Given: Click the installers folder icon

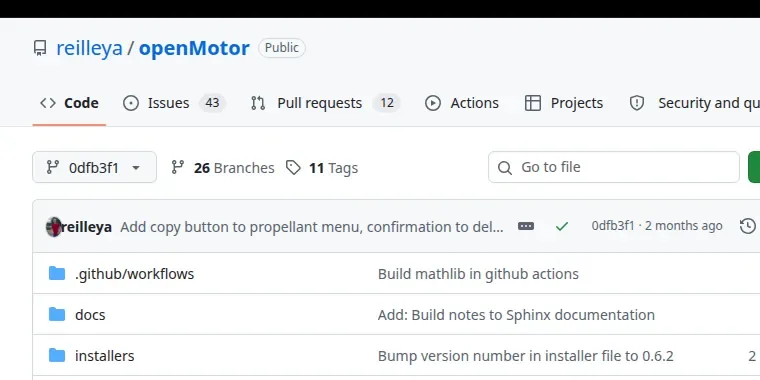Looking at the screenshot, I should [x=57, y=356].
